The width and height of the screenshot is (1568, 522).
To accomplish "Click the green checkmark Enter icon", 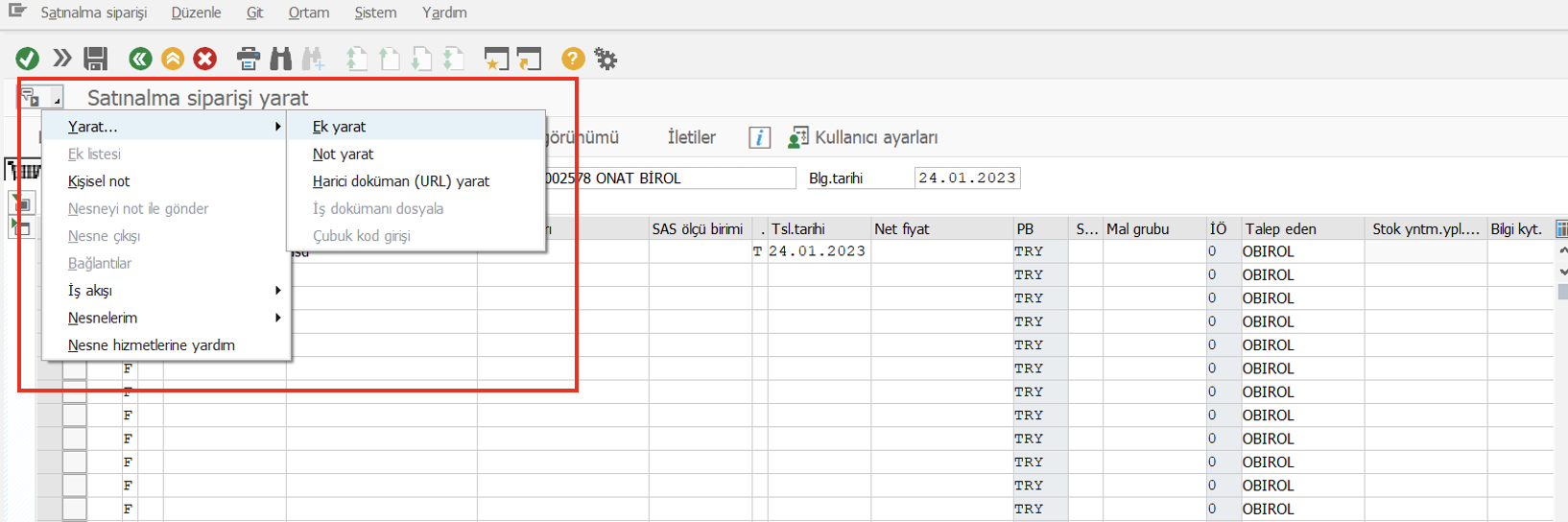I will pyautogui.click(x=28, y=59).
